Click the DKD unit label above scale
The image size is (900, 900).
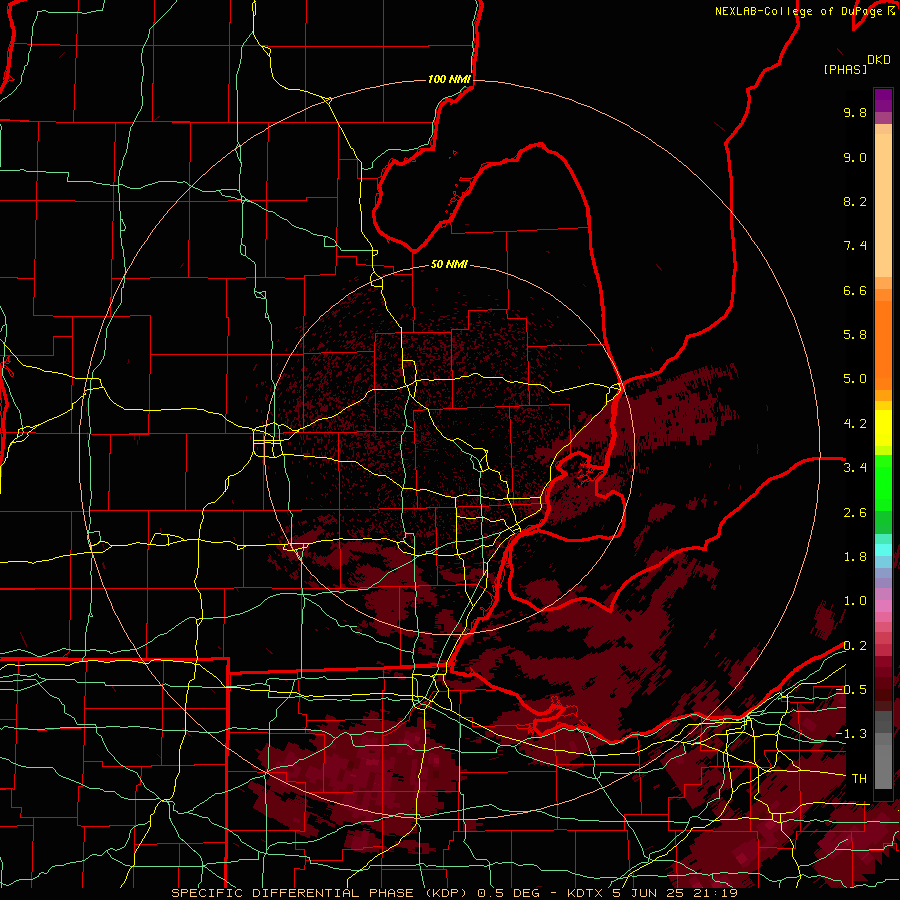point(879,59)
